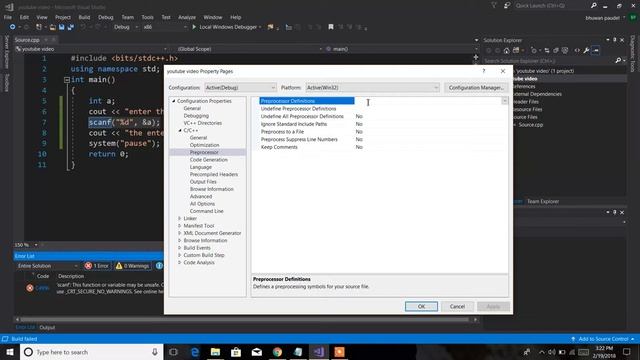Click the Task View taskbar icon
This screenshot has height=360, width=640.
[x=173, y=352]
